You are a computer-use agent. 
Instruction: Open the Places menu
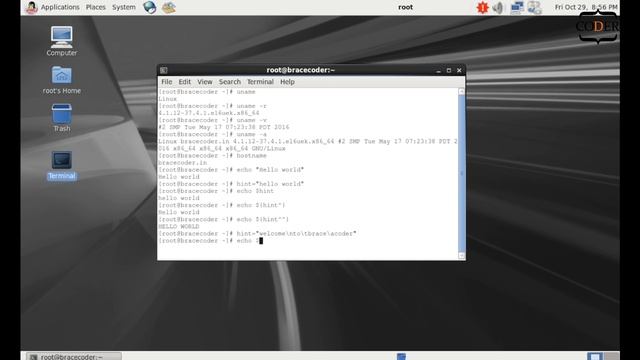[x=96, y=7]
